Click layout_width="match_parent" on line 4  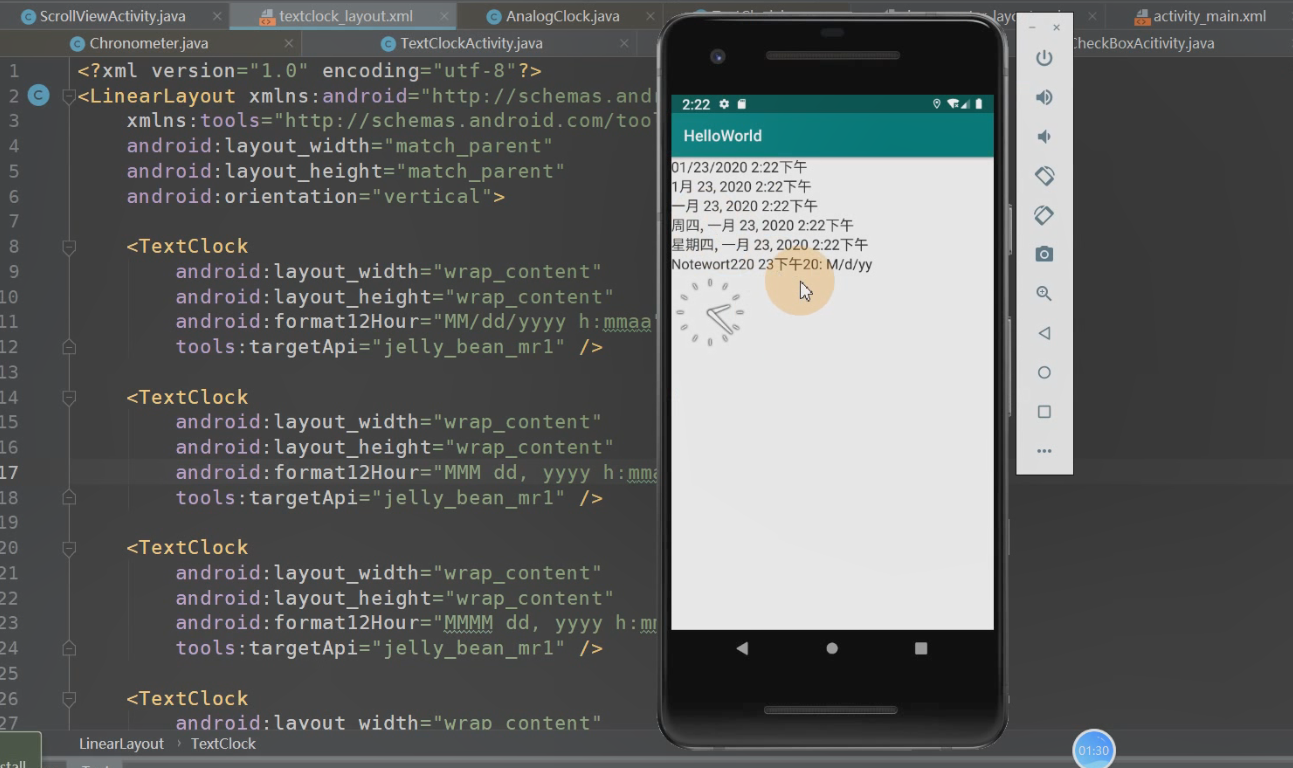click(x=340, y=146)
